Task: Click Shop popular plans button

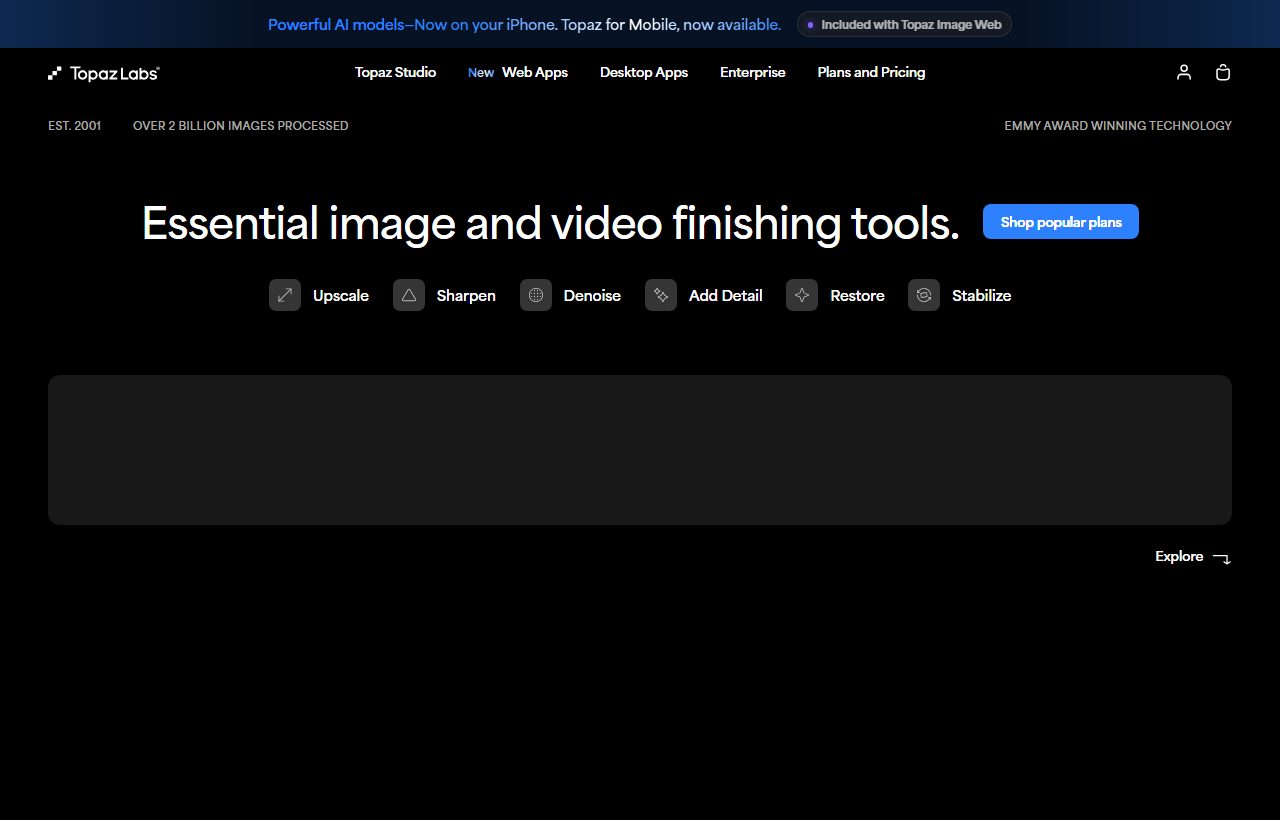Action: coord(1061,222)
